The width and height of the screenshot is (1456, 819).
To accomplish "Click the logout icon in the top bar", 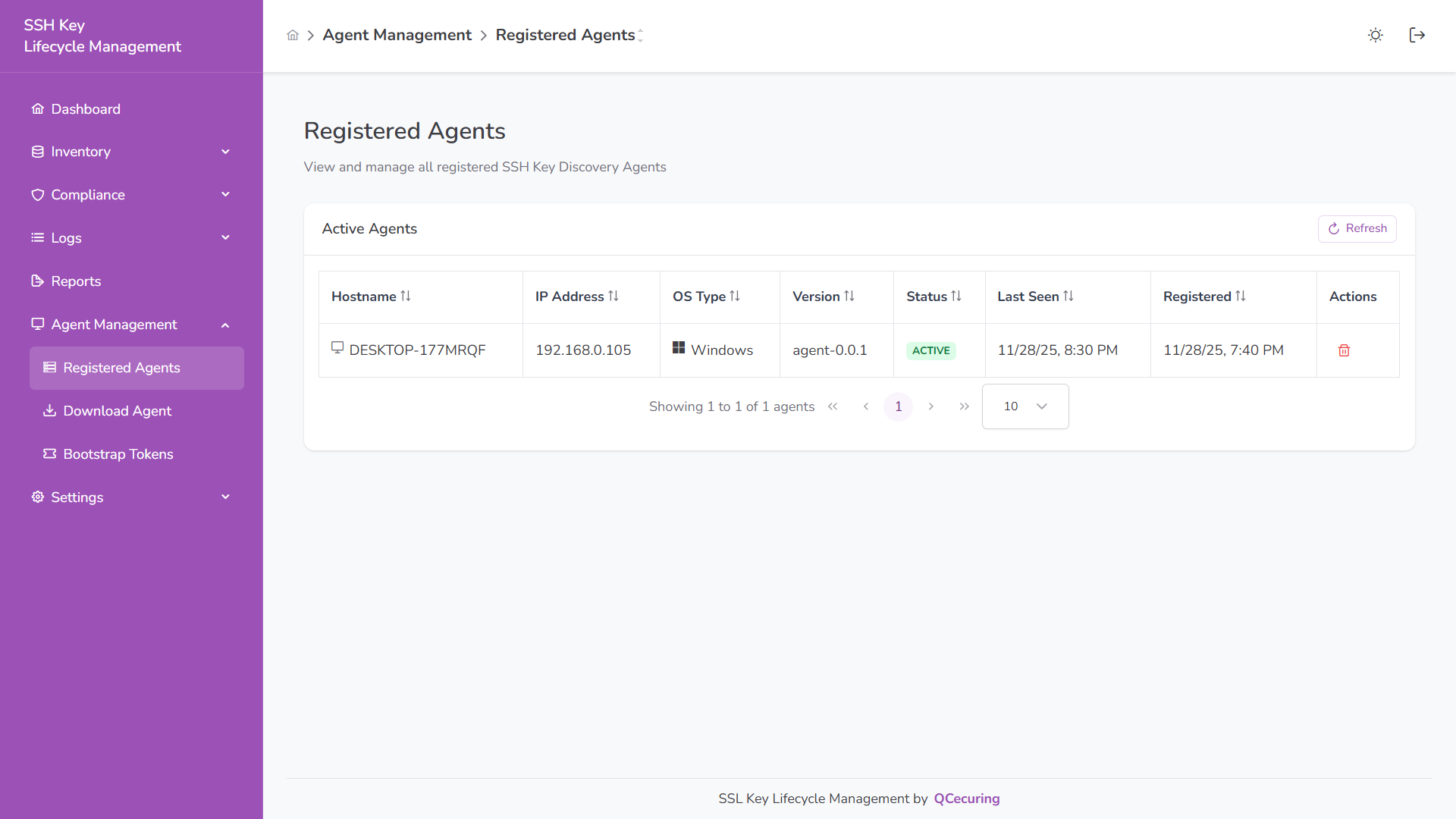I will point(1417,35).
